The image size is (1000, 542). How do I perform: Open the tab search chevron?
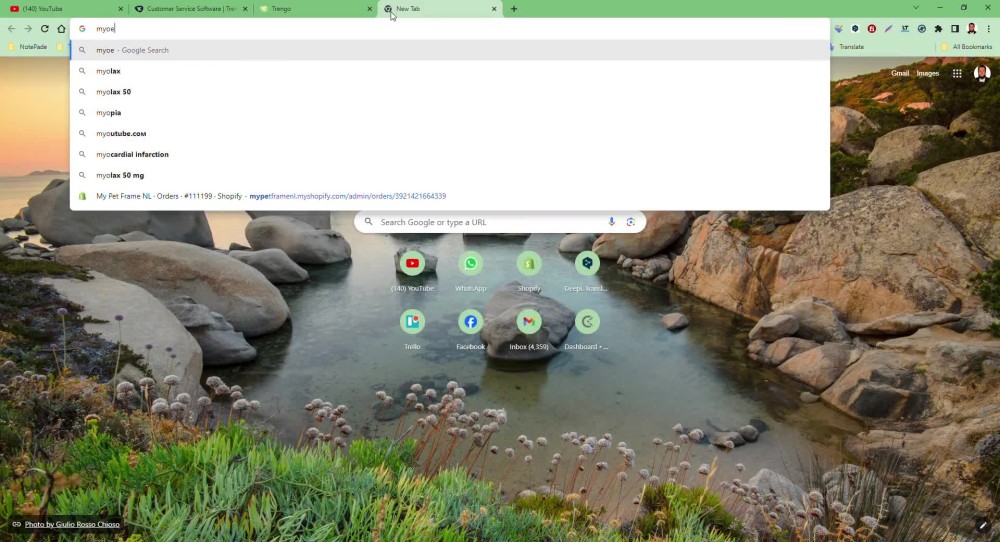click(916, 8)
